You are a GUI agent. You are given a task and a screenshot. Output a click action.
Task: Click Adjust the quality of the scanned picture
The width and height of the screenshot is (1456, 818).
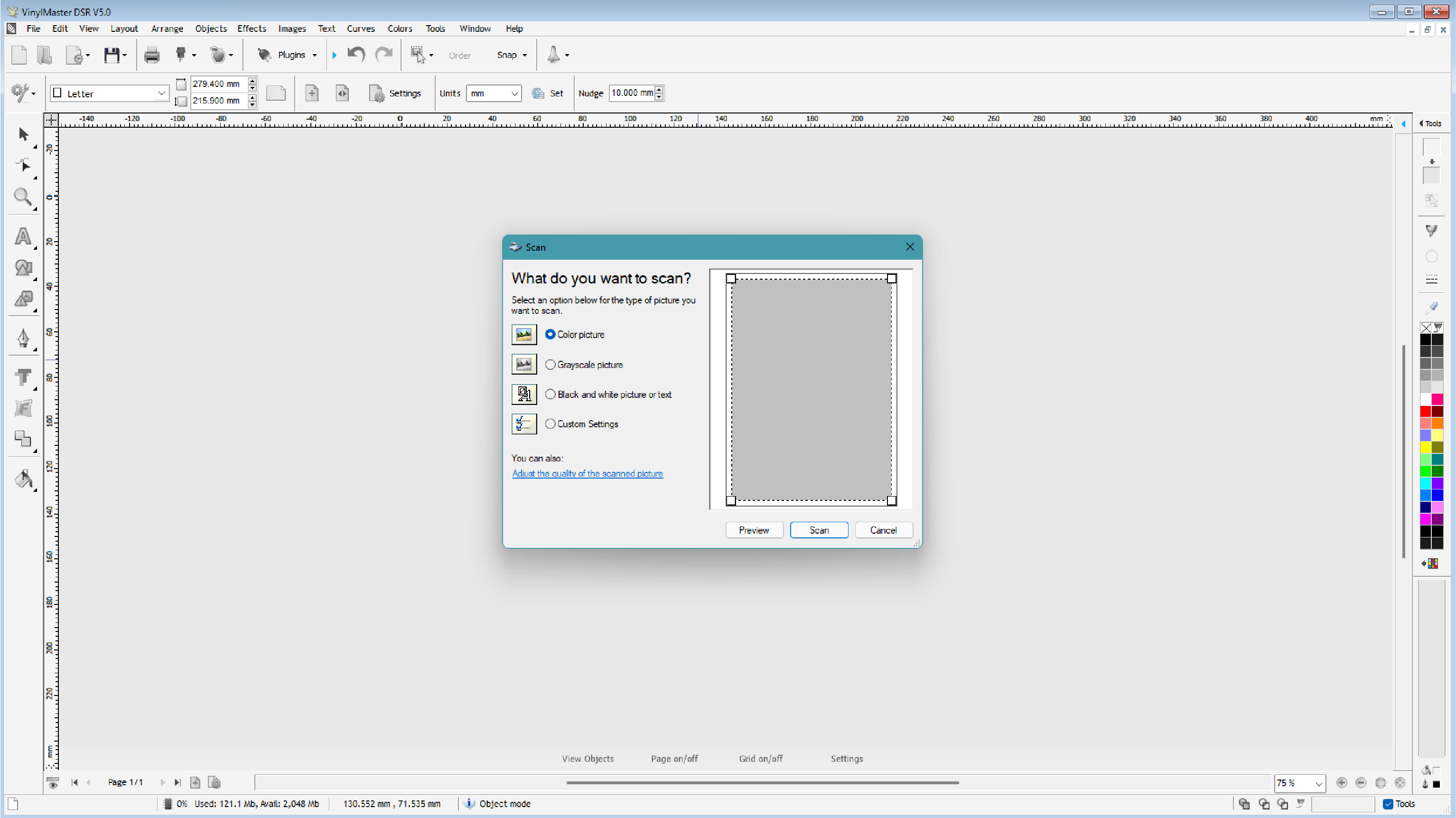(x=587, y=474)
